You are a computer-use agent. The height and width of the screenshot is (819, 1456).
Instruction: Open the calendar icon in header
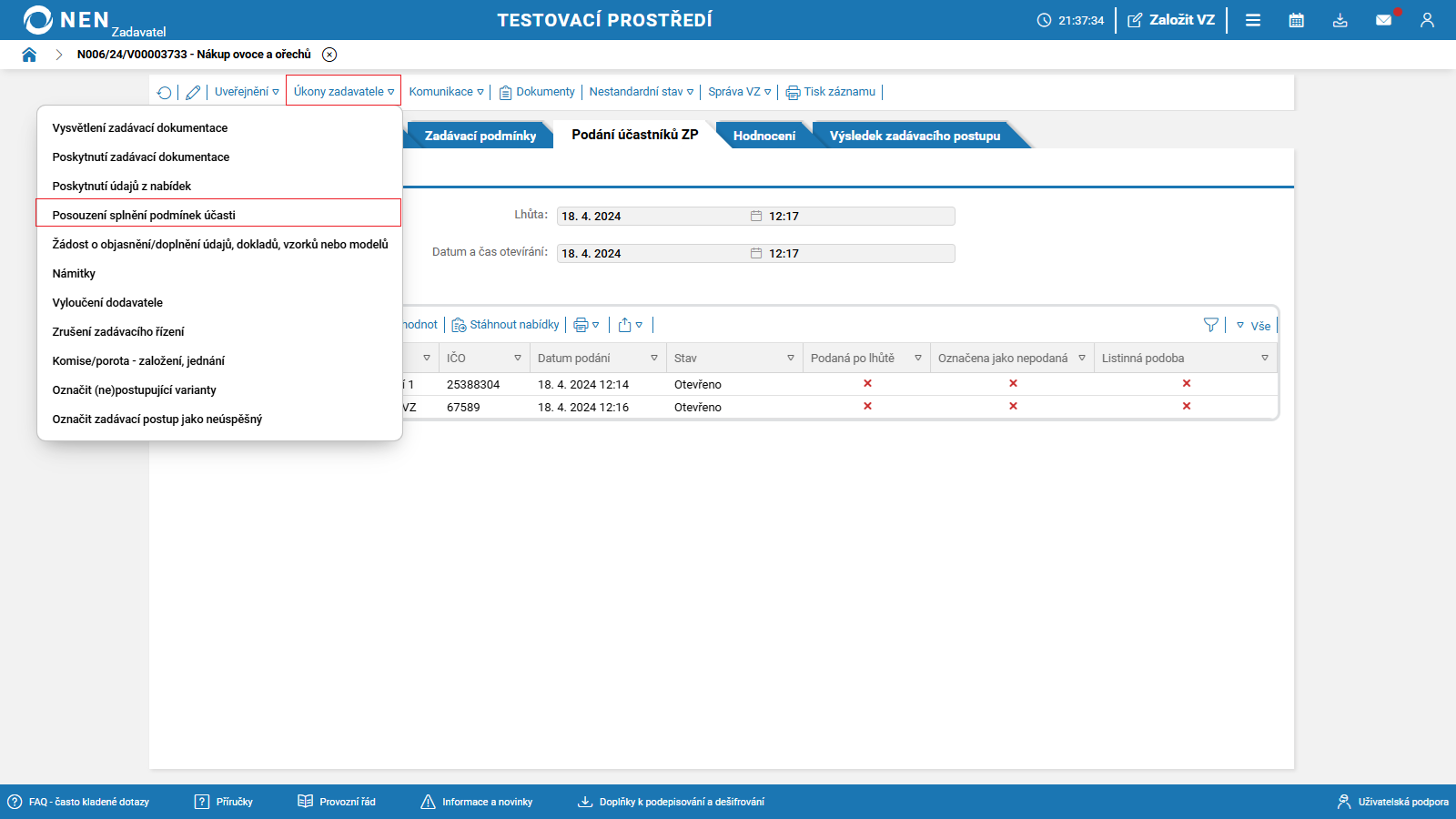tap(1296, 20)
